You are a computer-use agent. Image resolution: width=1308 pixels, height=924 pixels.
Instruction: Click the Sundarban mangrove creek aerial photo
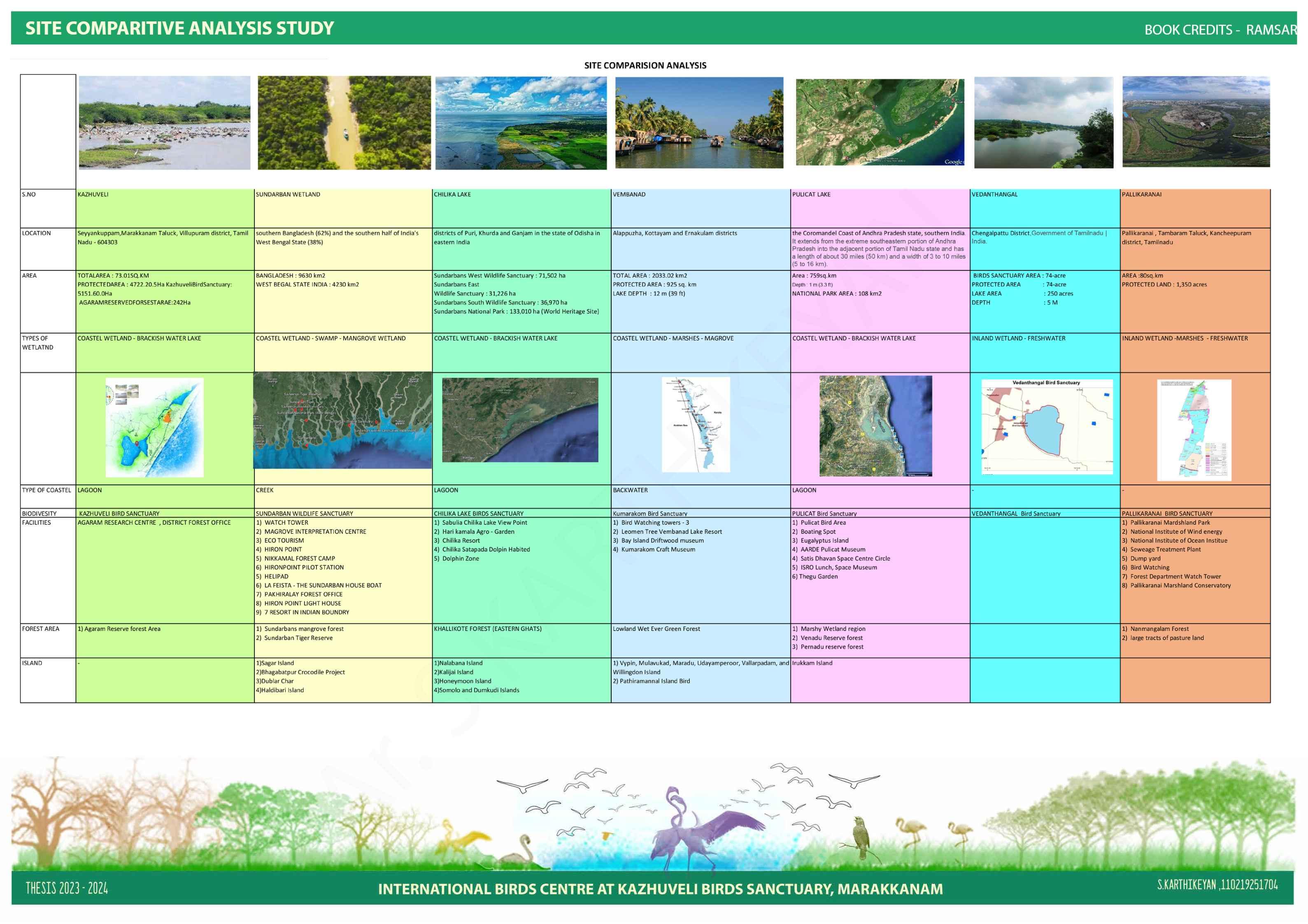pos(344,123)
